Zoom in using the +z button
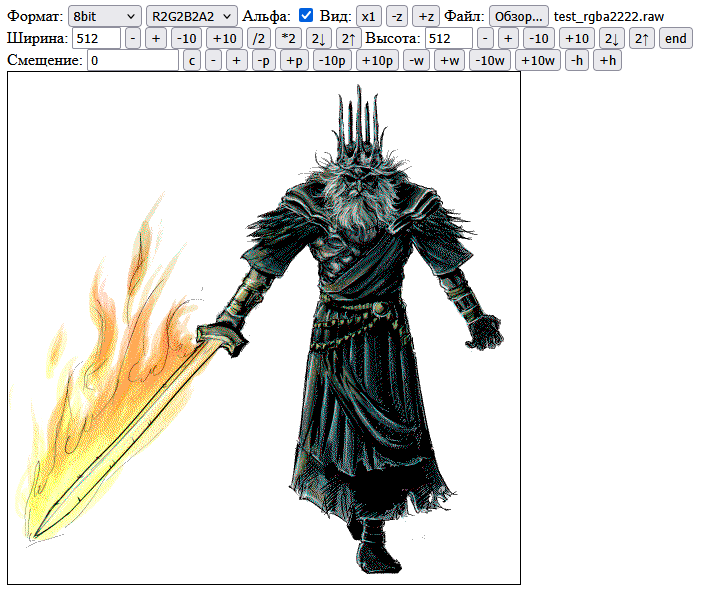 coord(426,17)
